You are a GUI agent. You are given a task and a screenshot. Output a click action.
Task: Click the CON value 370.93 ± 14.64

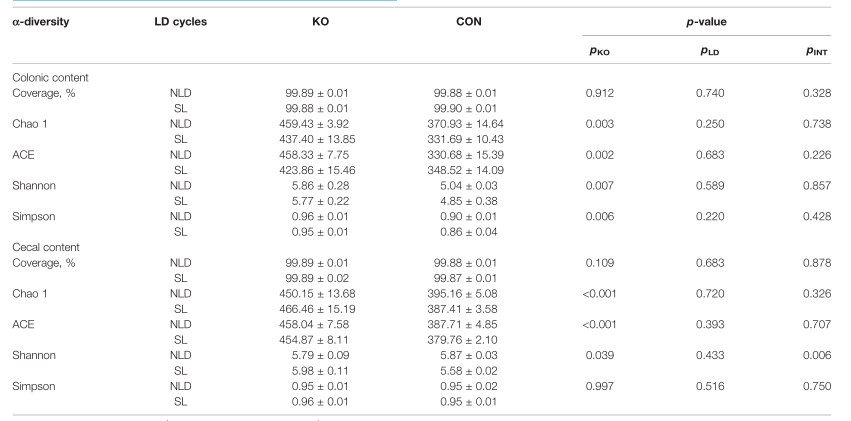click(x=465, y=124)
